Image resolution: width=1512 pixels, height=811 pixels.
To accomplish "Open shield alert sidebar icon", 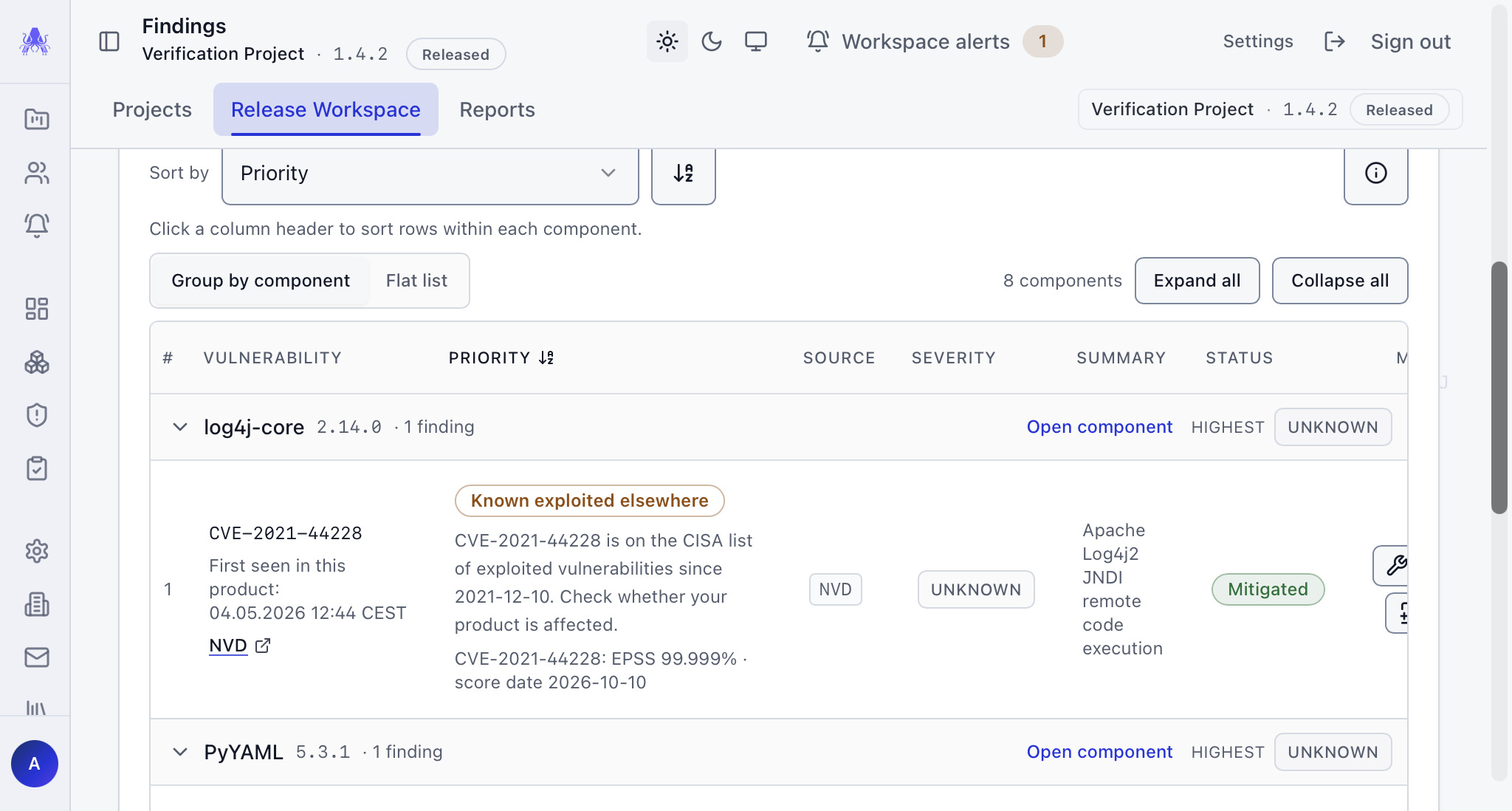I will tap(37, 415).
